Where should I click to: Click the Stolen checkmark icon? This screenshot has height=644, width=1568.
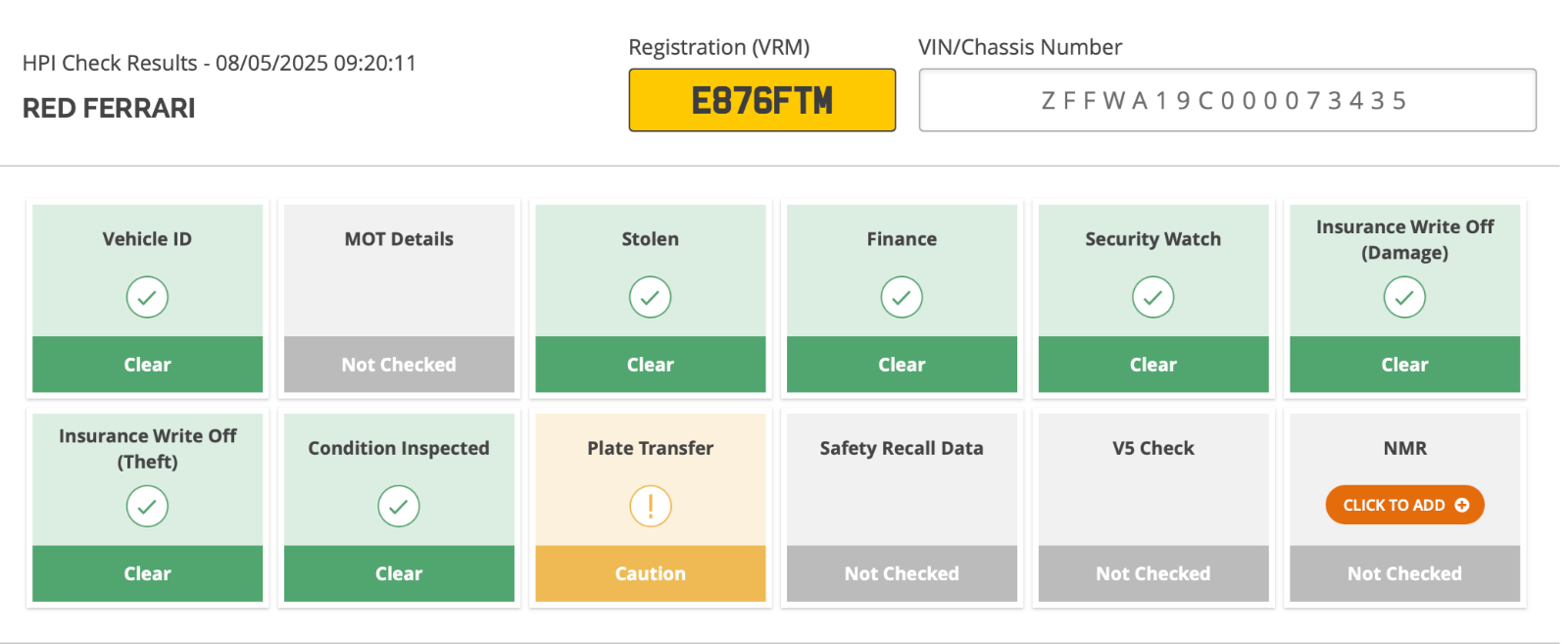[x=650, y=297]
